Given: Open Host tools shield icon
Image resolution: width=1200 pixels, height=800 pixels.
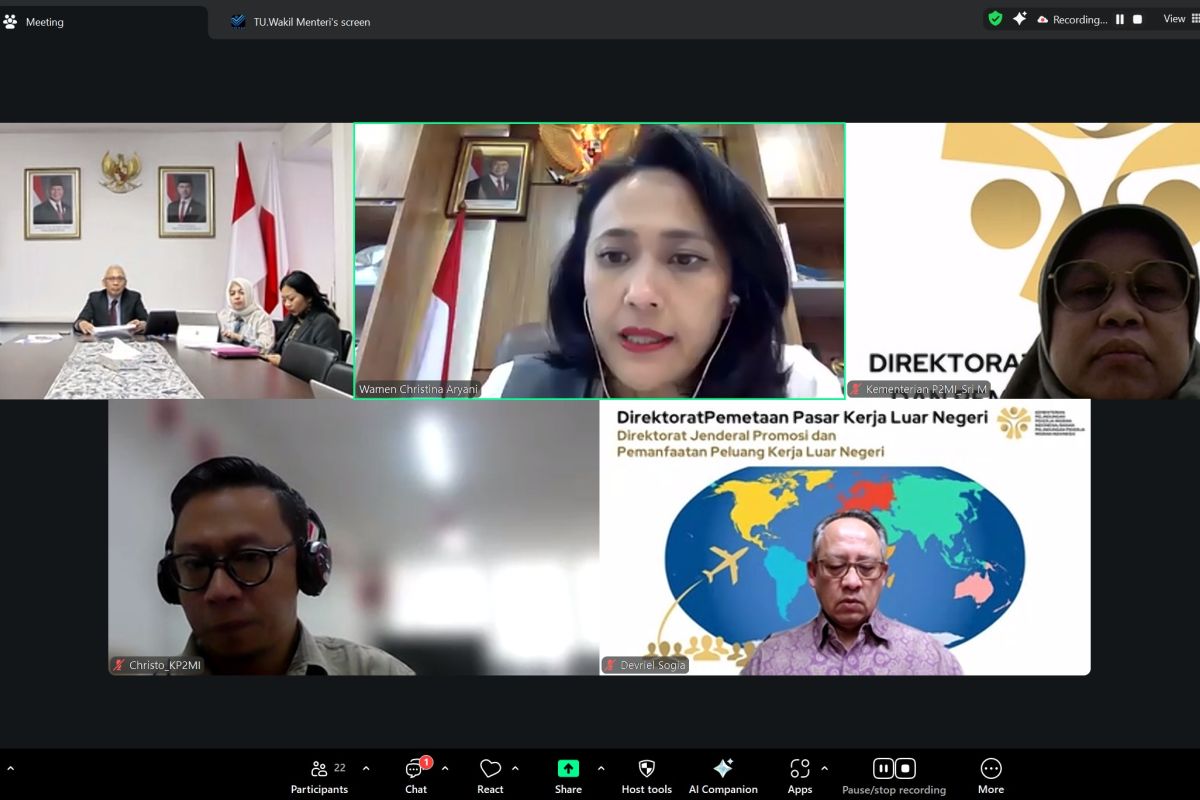Looking at the screenshot, I should [645, 768].
